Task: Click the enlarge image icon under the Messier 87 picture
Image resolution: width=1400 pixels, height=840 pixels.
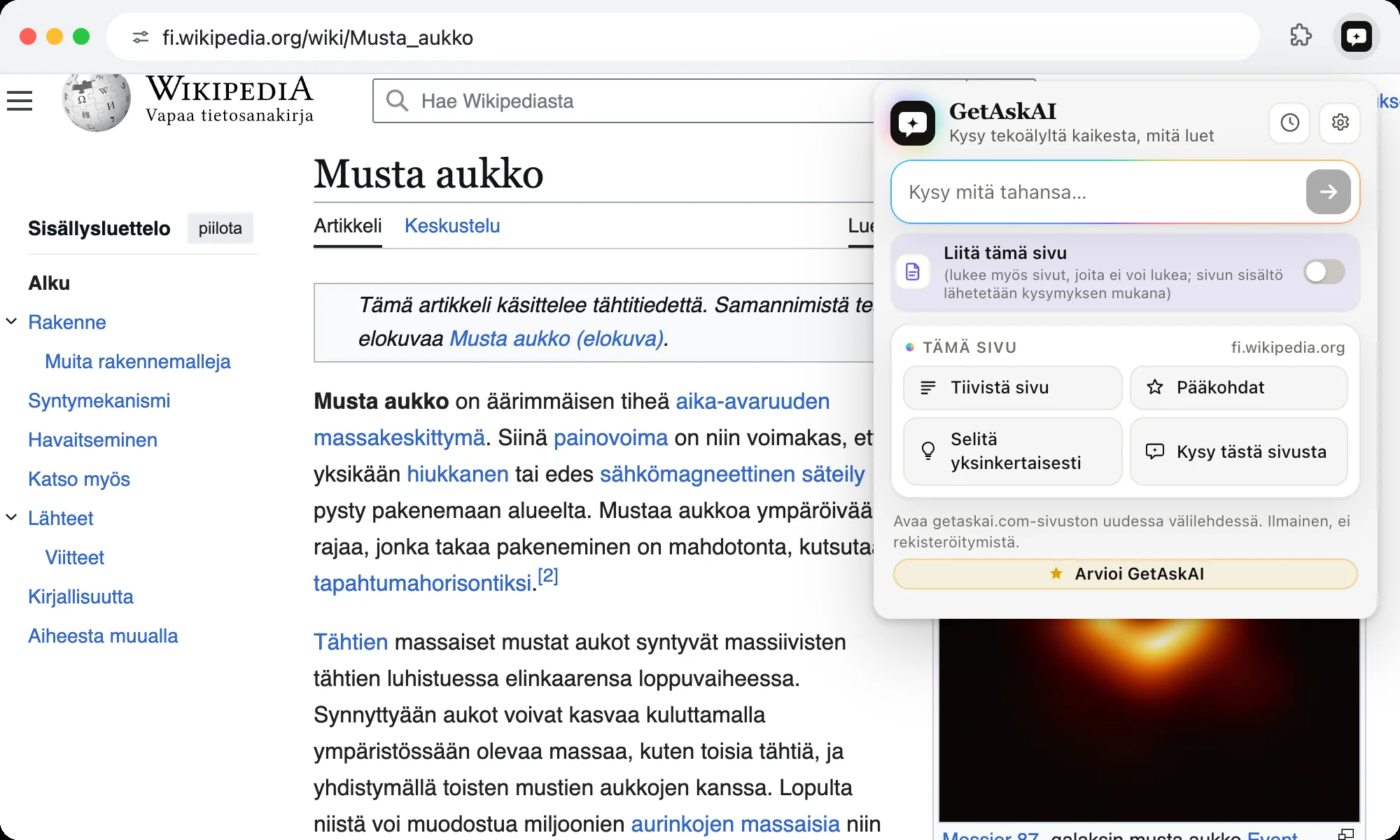Action: pos(1345,834)
